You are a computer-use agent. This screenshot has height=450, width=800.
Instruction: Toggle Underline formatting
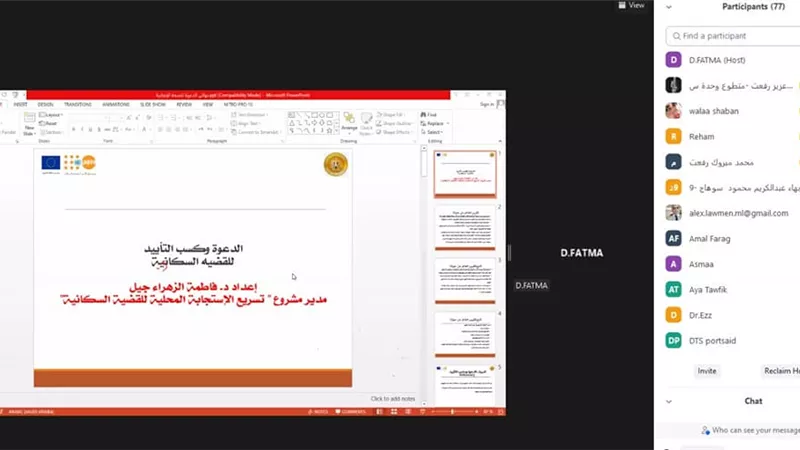pos(90,130)
